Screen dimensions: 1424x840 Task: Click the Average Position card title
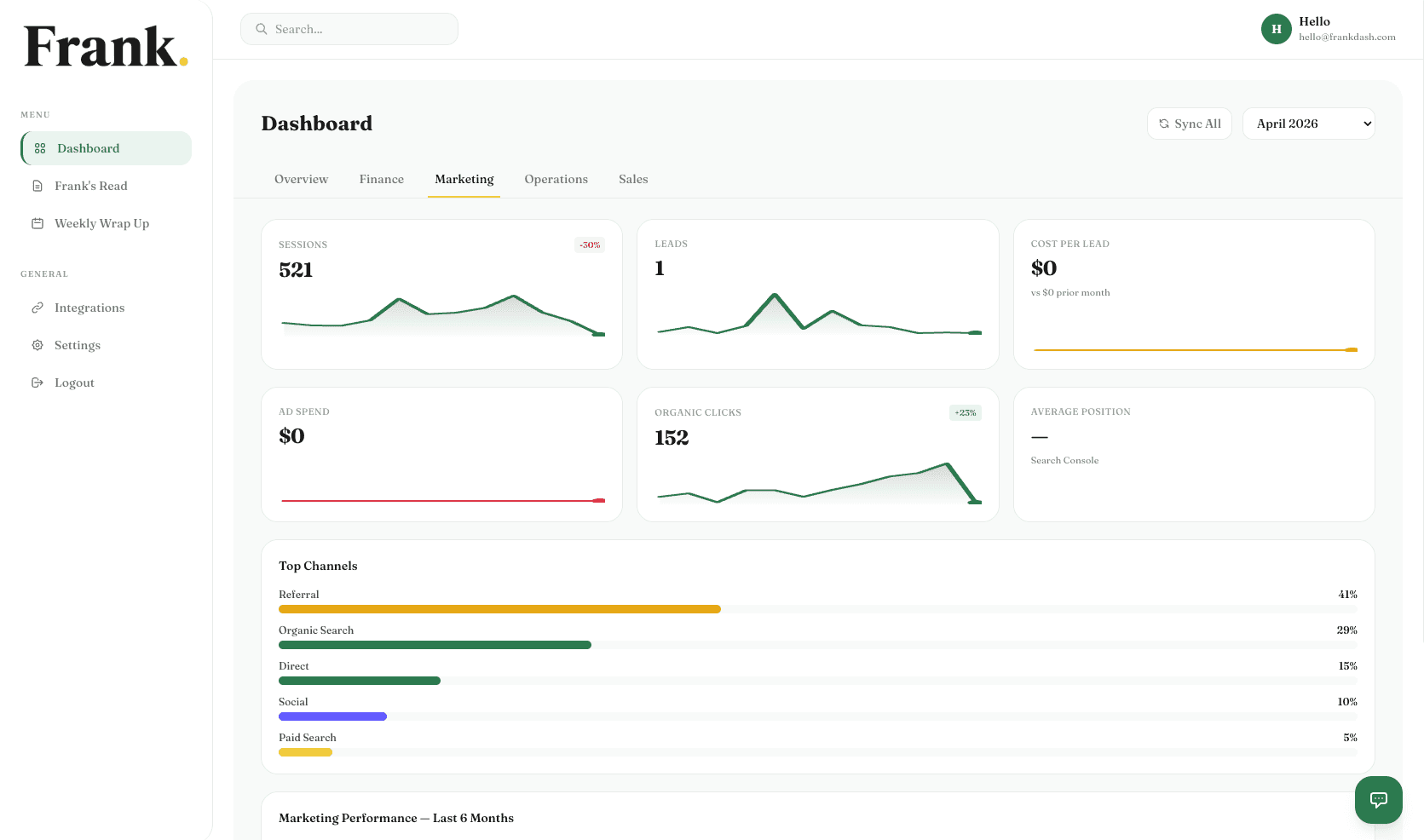(1081, 411)
